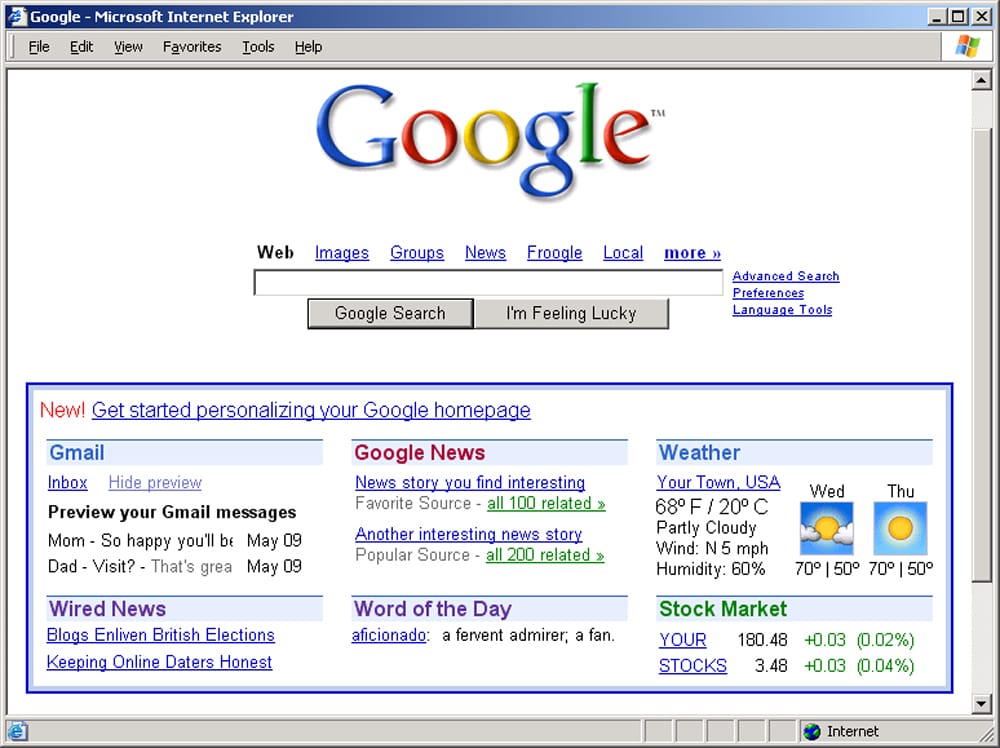Expand the 'more »' search options
1000x748 pixels.
point(692,253)
